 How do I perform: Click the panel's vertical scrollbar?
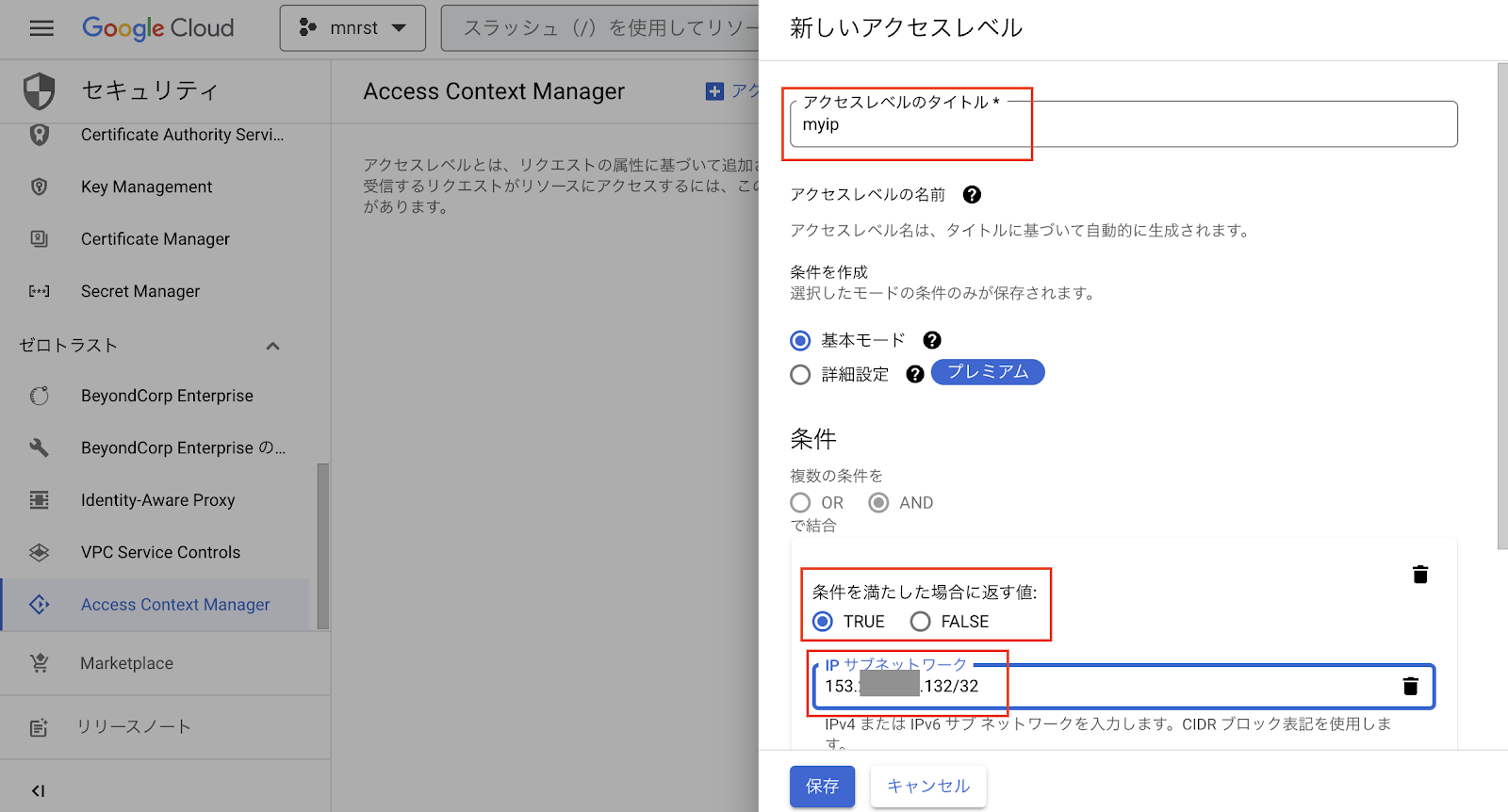coord(1502,306)
